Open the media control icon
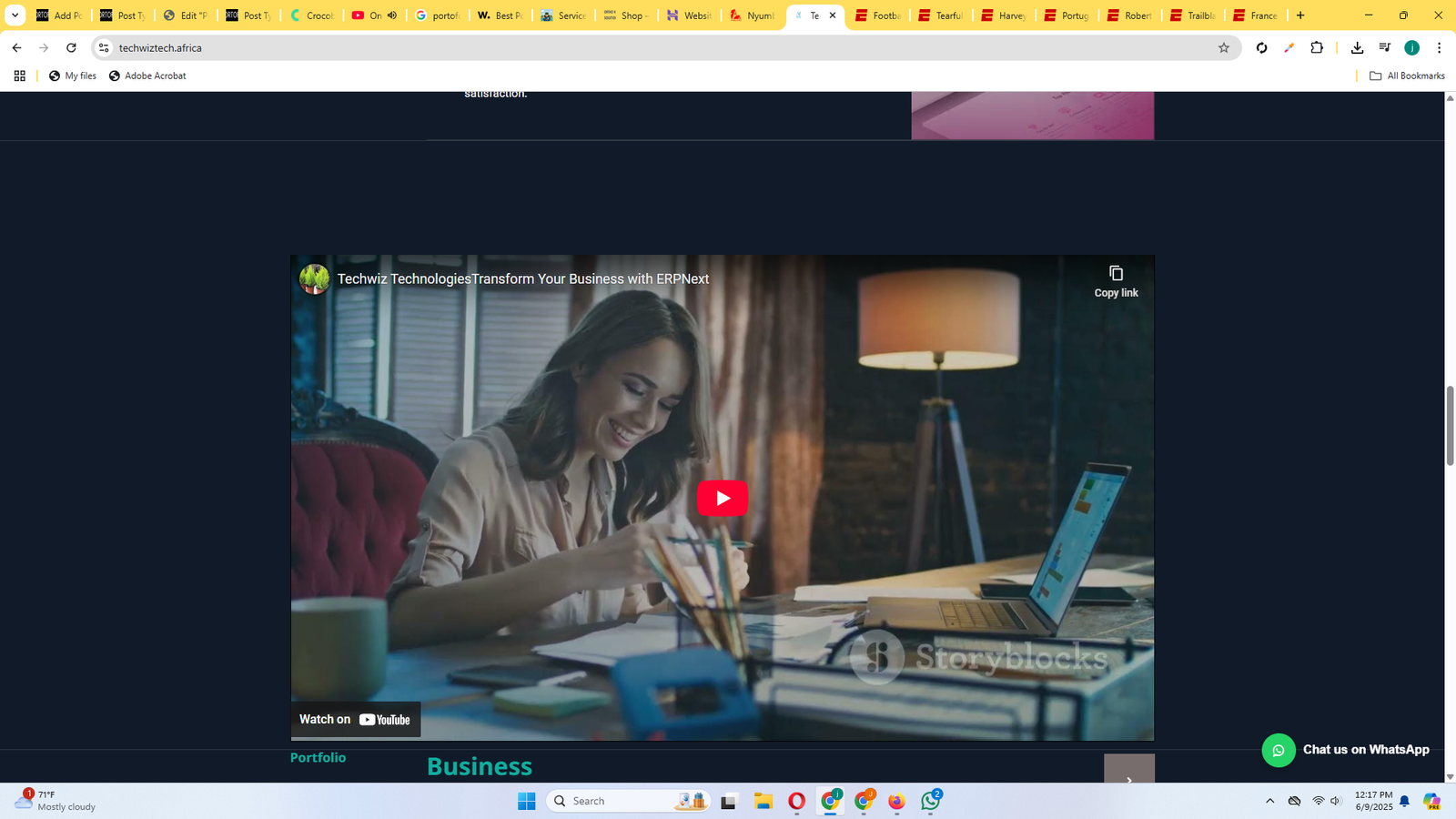The height and width of the screenshot is (819, 1456). point(1384,47)
